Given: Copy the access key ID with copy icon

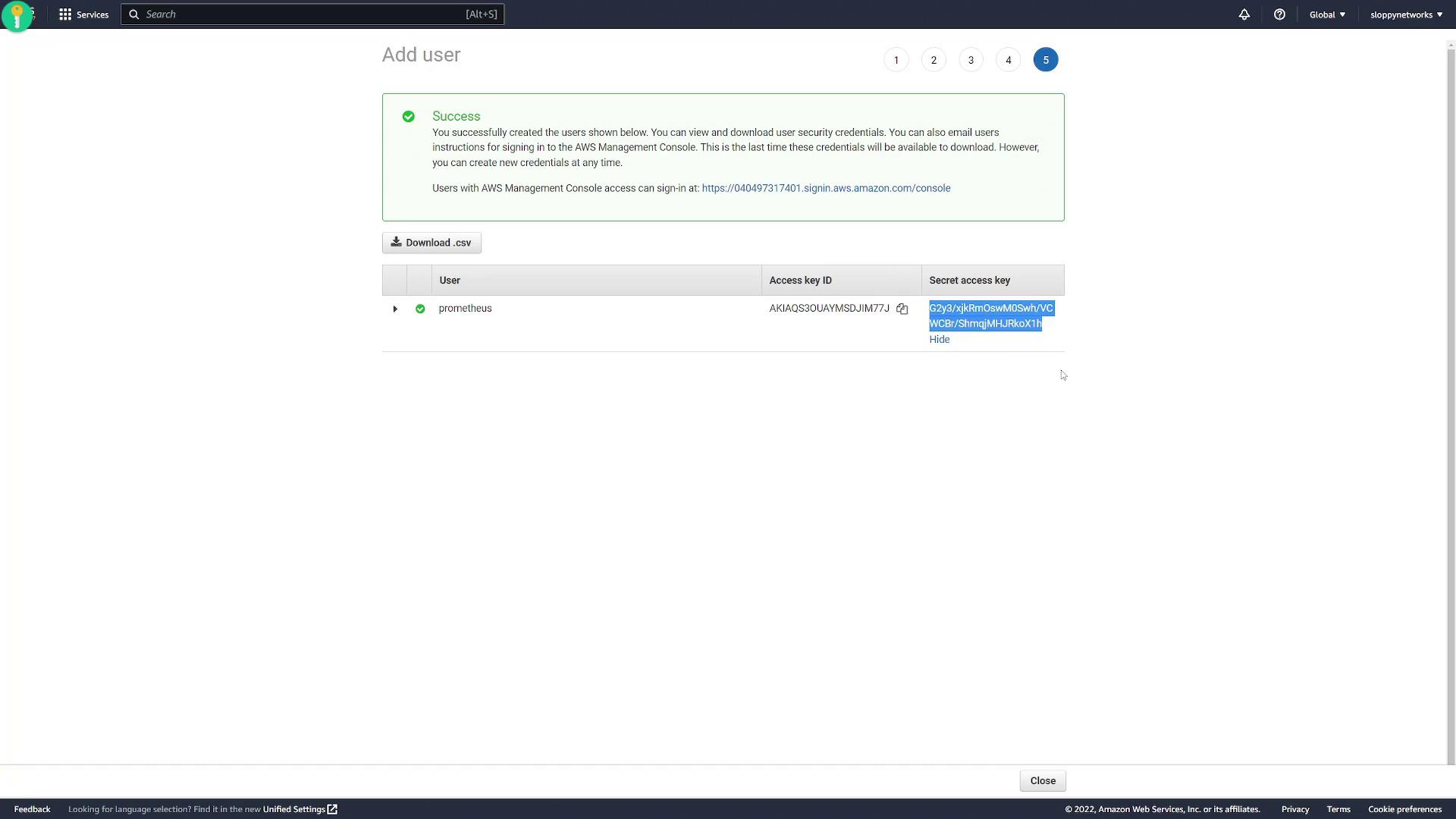Looking at the screenshot, I should click(902, 309).
